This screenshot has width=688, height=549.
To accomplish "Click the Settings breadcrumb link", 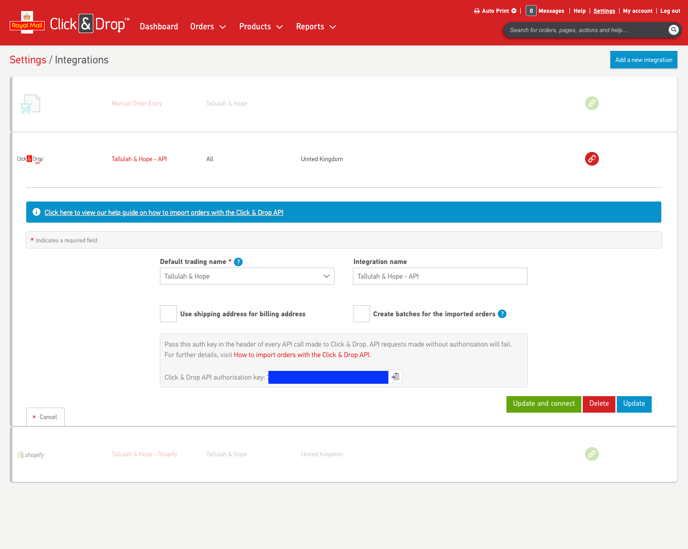I will (x=28, y=60).
